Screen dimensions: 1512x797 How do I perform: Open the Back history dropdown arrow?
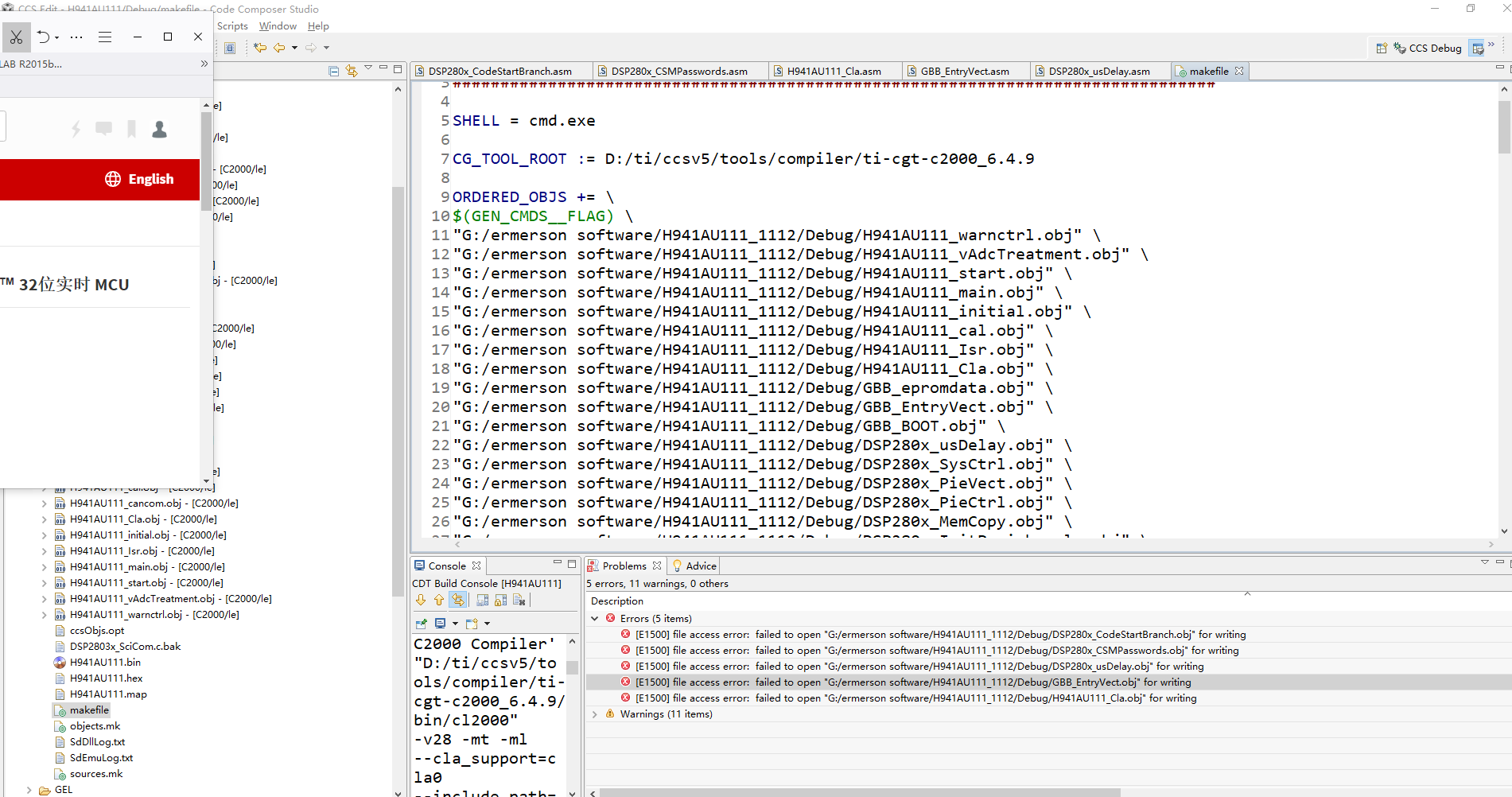pos(294,48)
